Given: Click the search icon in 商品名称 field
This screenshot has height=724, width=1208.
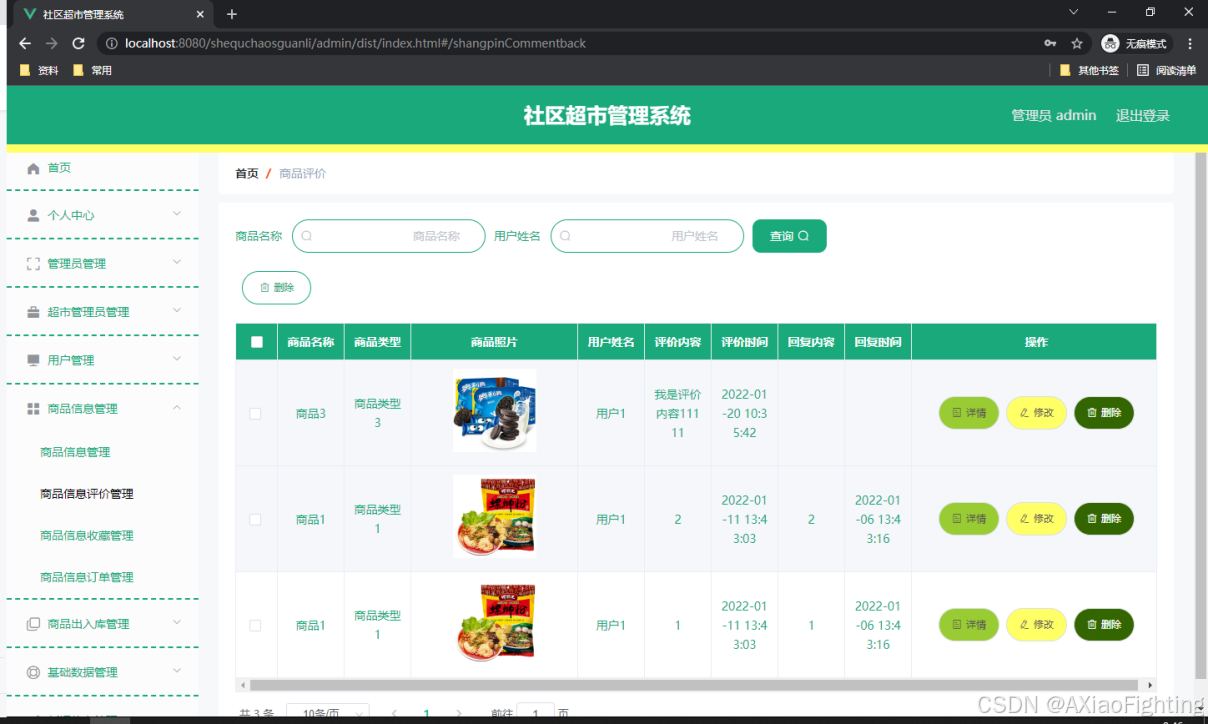Looking at the screenshot, I should (x=307, y=236).
